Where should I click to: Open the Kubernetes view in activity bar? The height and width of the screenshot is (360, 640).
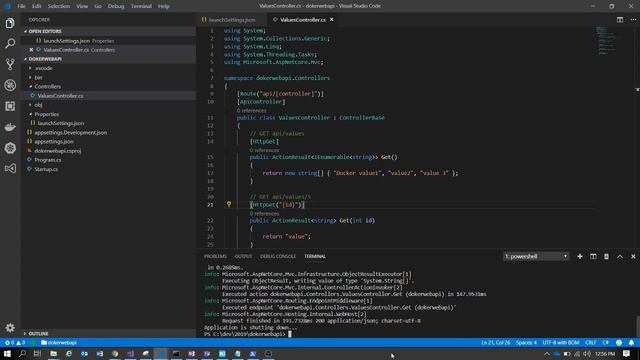click(10, 148)
